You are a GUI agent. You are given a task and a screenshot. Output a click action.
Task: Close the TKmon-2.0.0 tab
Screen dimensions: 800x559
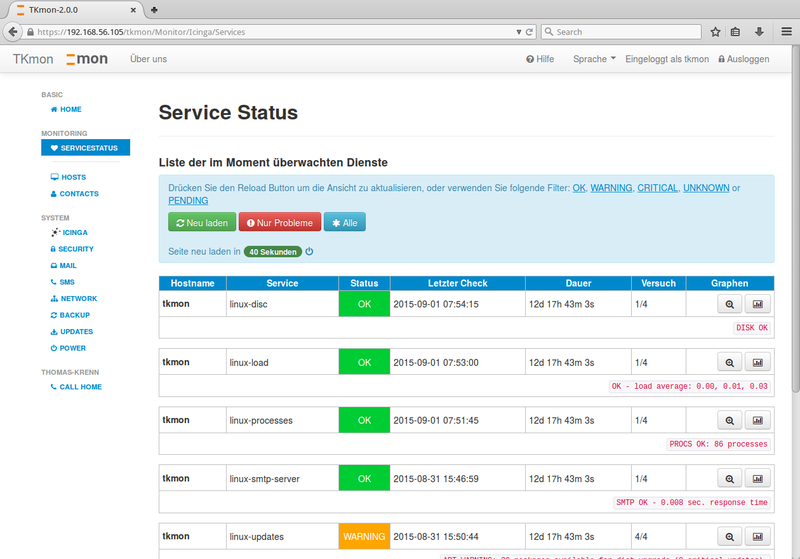click(x=133, y=10)
